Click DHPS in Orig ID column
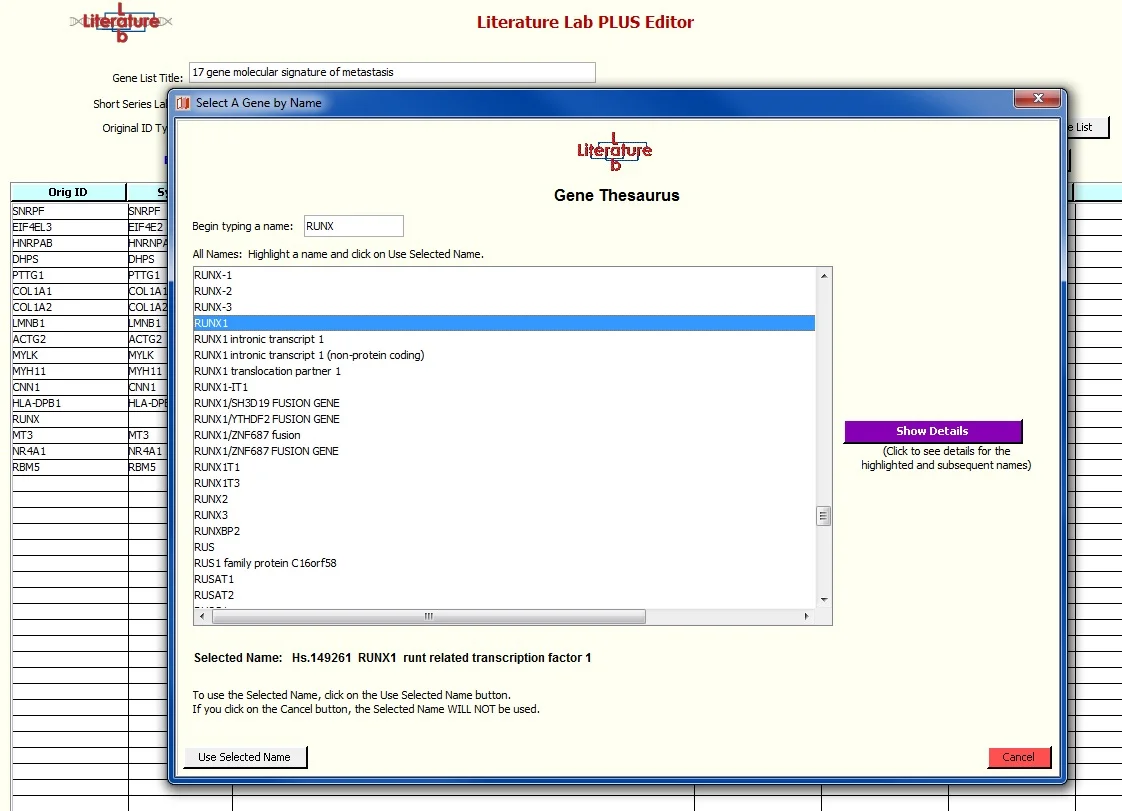The height and width of the screenshot is (811, 1122). point(69,259)
